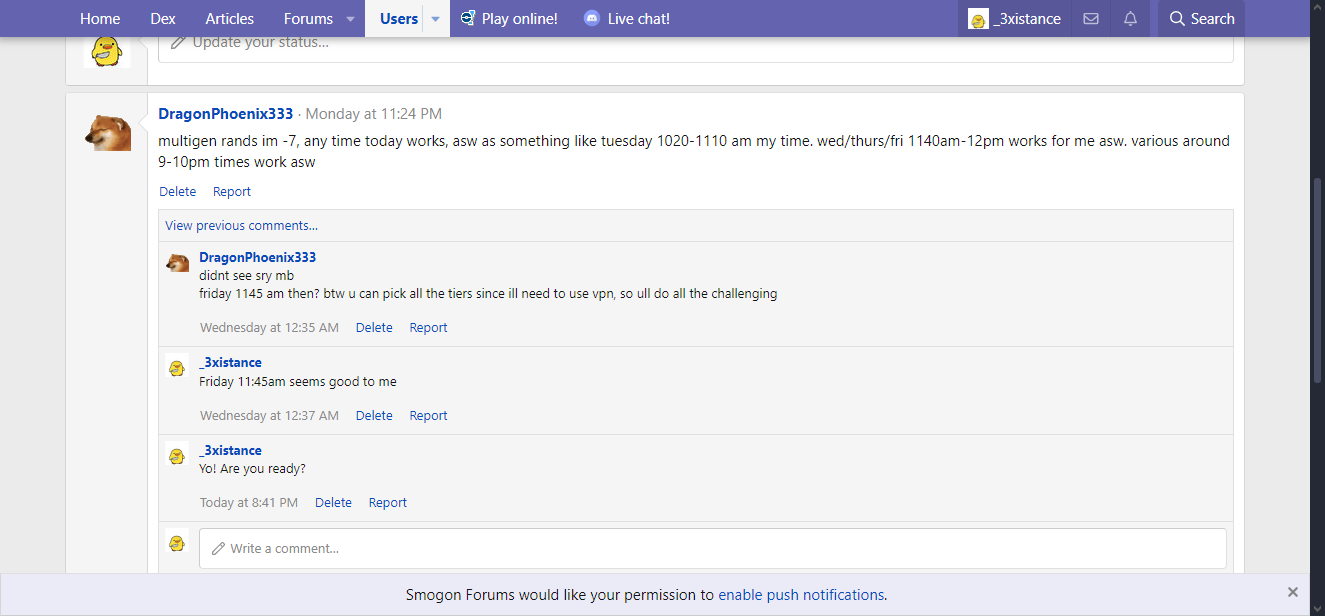Image resolution: width=1325 pixels, height=616 pixels.
Task: Click the Search magnifier button
Action: [x=1201, y=19]
